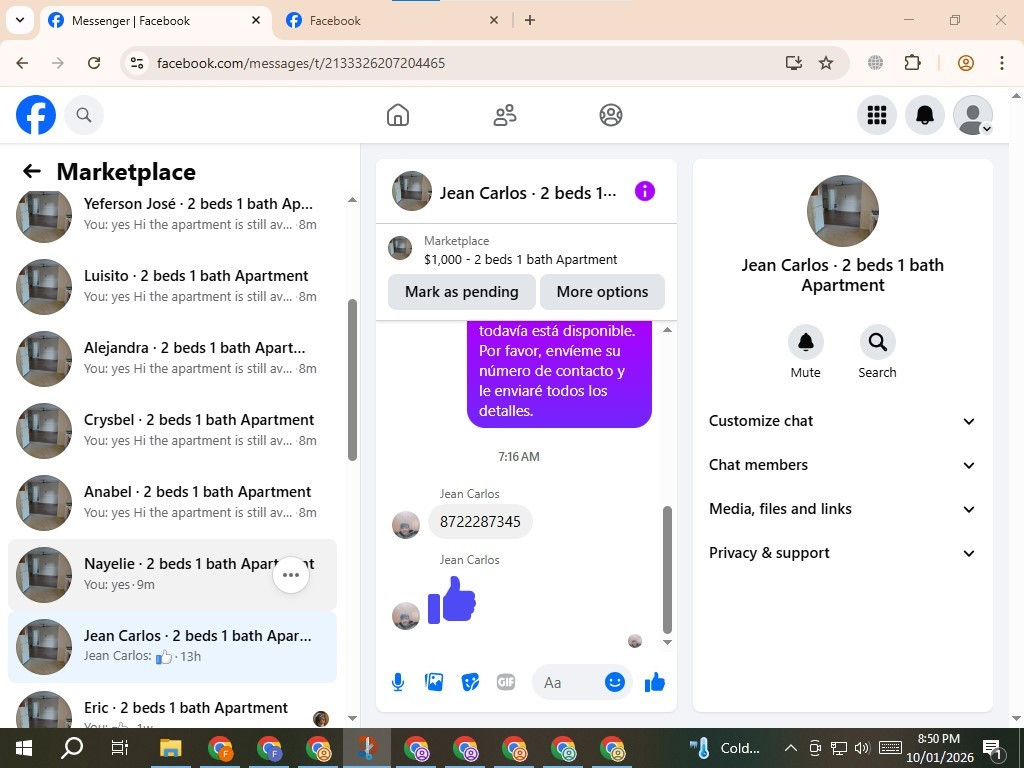Record a voice clip with microphone icon

pos(398,682)
